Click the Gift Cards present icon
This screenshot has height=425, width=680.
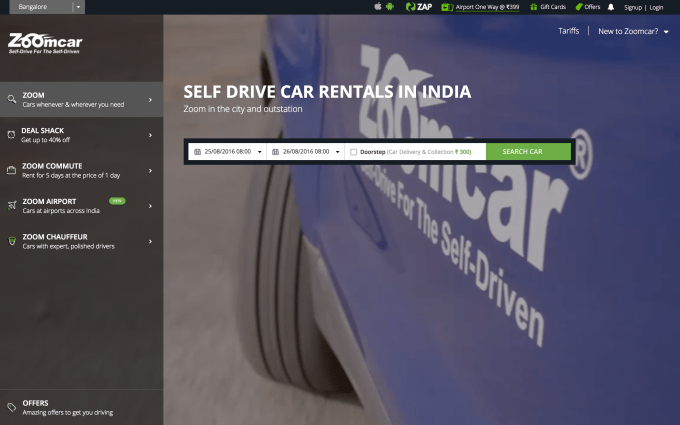point(533,7)
